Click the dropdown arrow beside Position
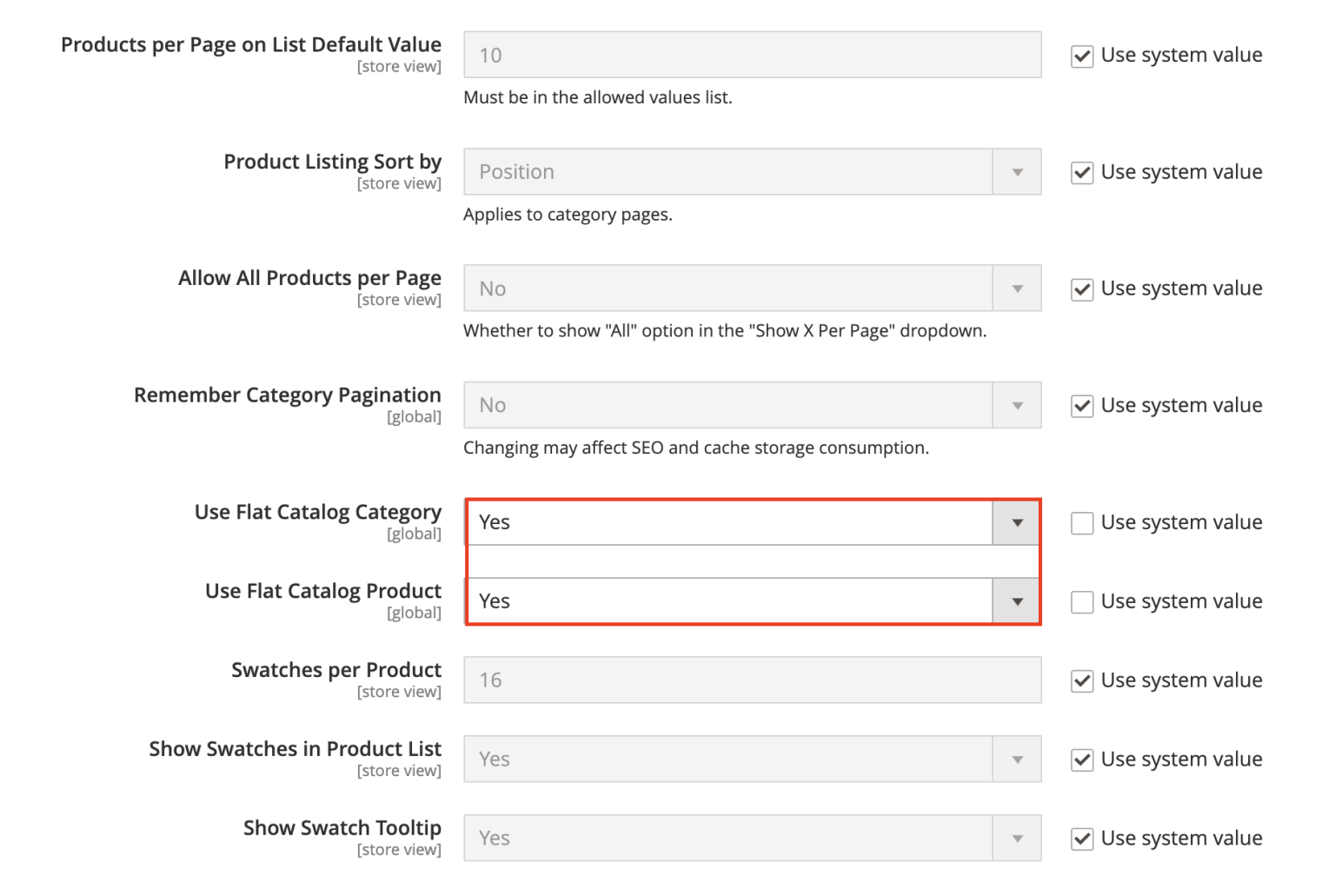Viewport: 1335px width, 896px height. click(x=1016, y=171)
